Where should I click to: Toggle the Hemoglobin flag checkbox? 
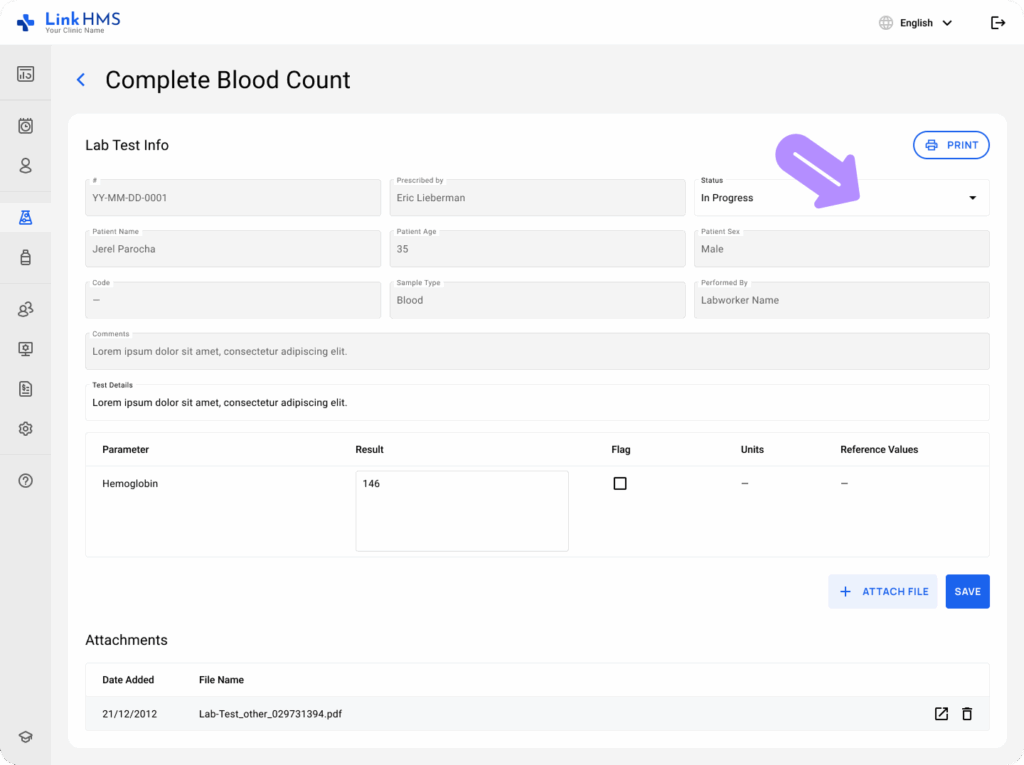[x=620, y=483]
